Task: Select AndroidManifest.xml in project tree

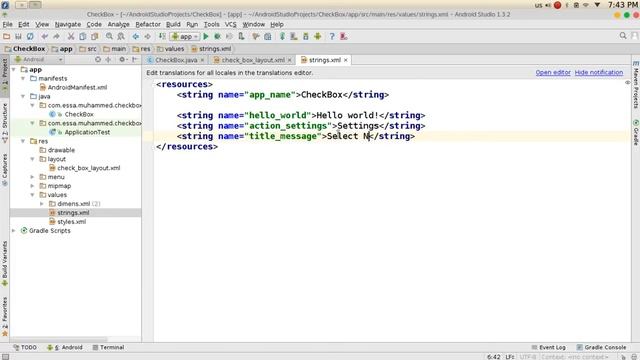Action: coord(73,87)
